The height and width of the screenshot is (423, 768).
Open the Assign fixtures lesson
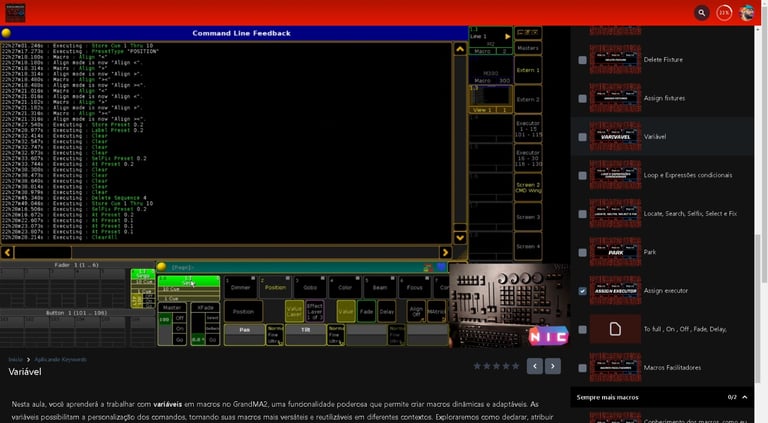pos(664,98)
